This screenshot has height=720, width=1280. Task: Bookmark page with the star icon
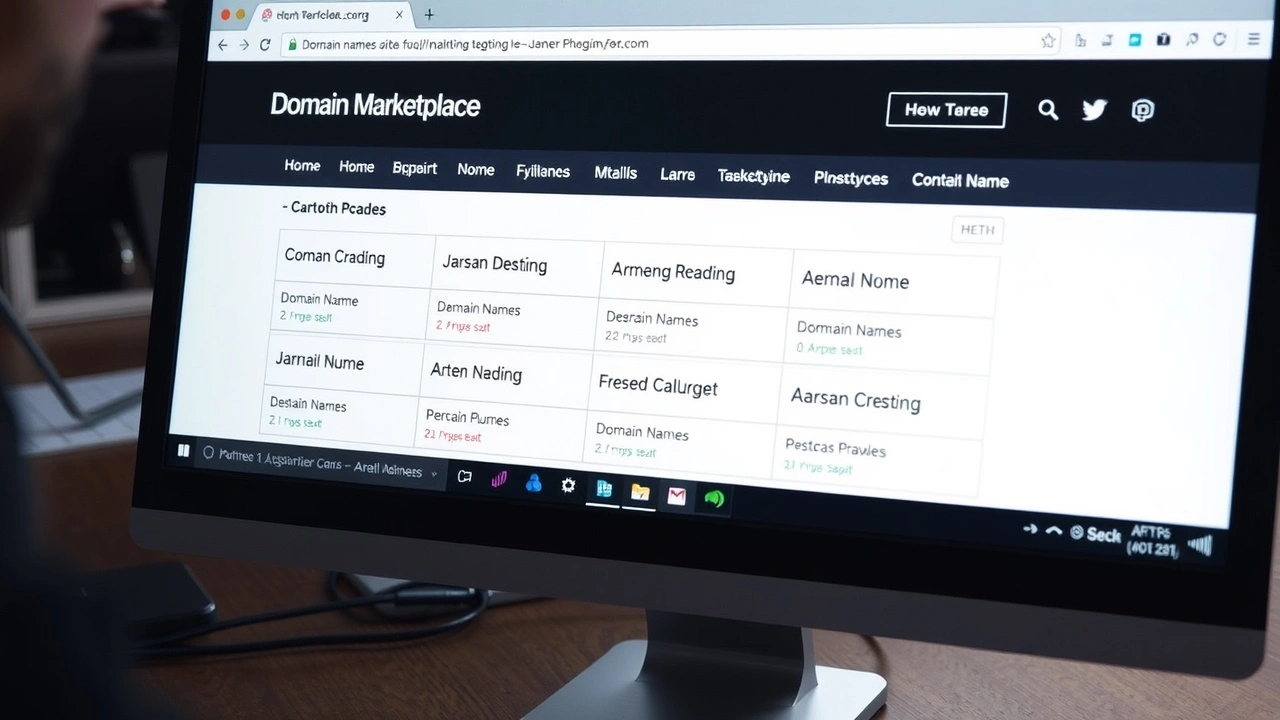coord(1048,41)
